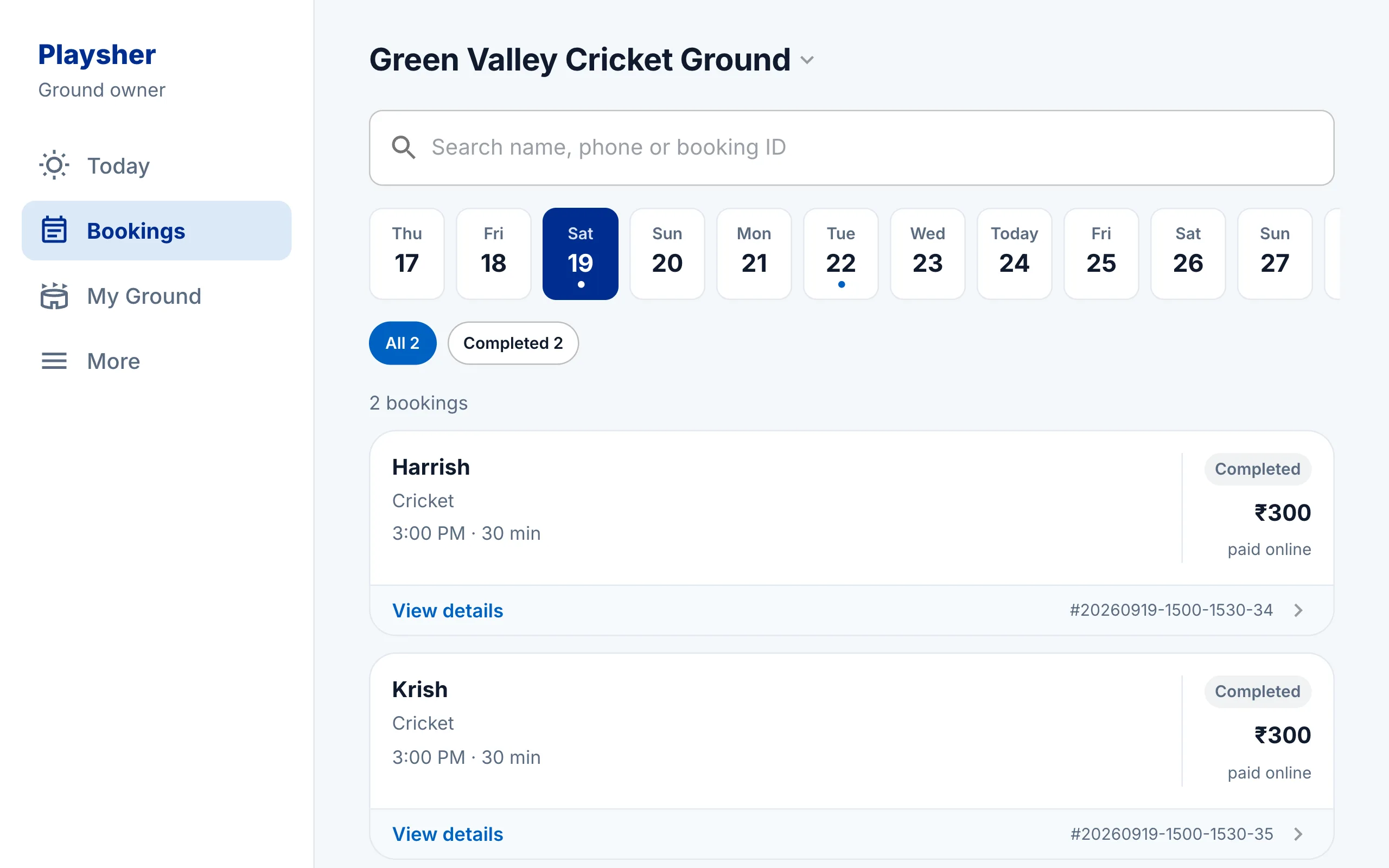Open the Today menu item
1389x868 pixels.
tap(157, 165)
